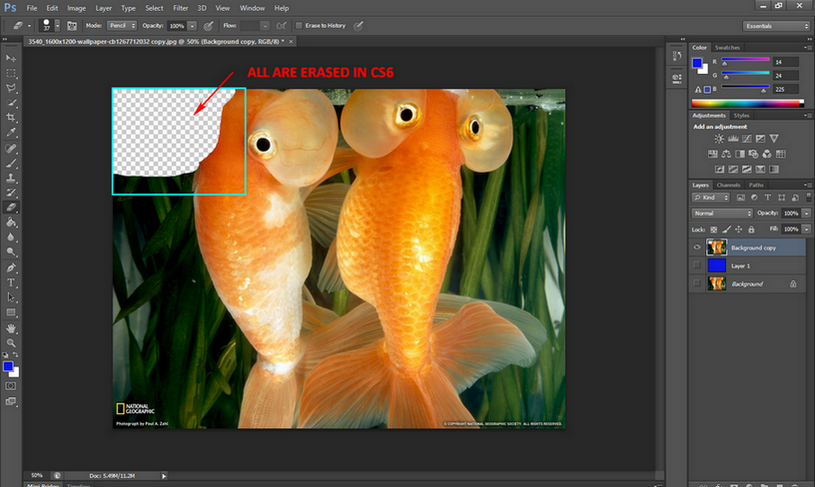815x487 pixels.
Task: Show Layer 1 visibility
Action: pos(697,266)
